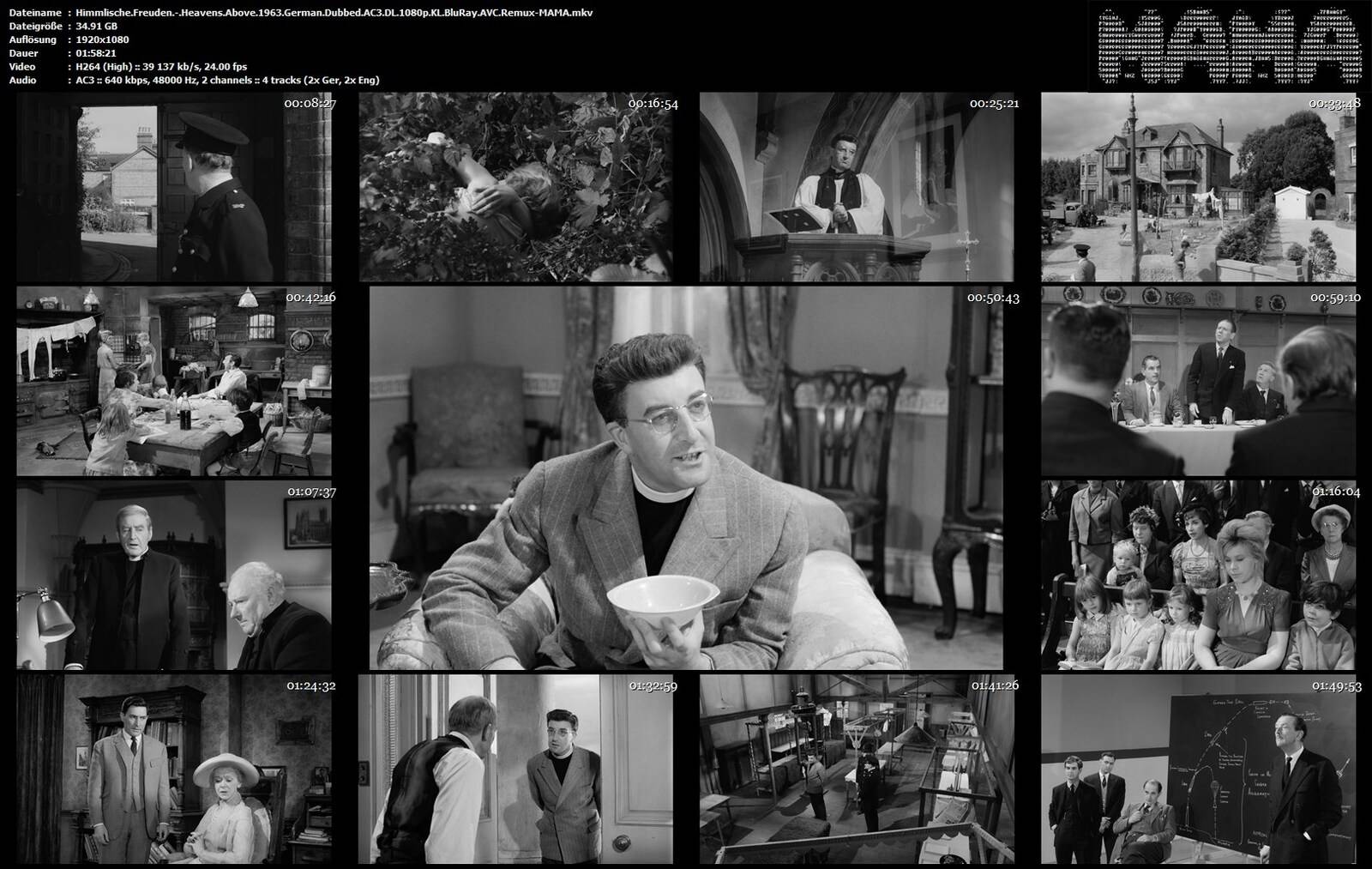
Task: Click the resolution value 1920x1080
Action: 102,39
